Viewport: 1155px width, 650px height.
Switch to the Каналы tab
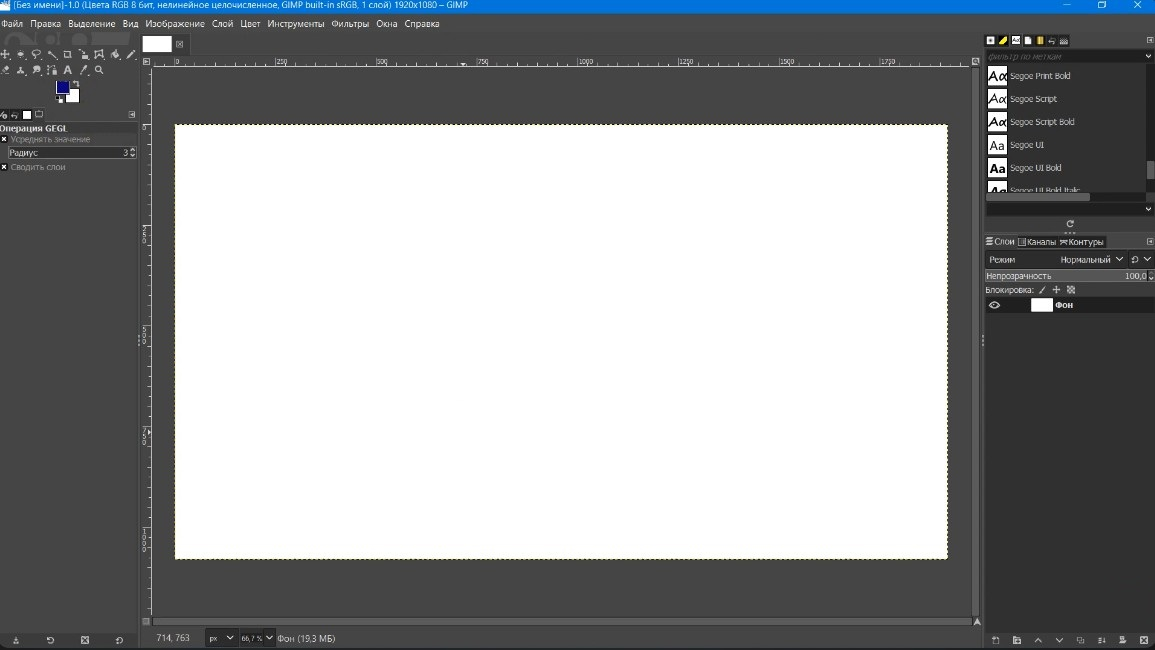coord(1036,242)
